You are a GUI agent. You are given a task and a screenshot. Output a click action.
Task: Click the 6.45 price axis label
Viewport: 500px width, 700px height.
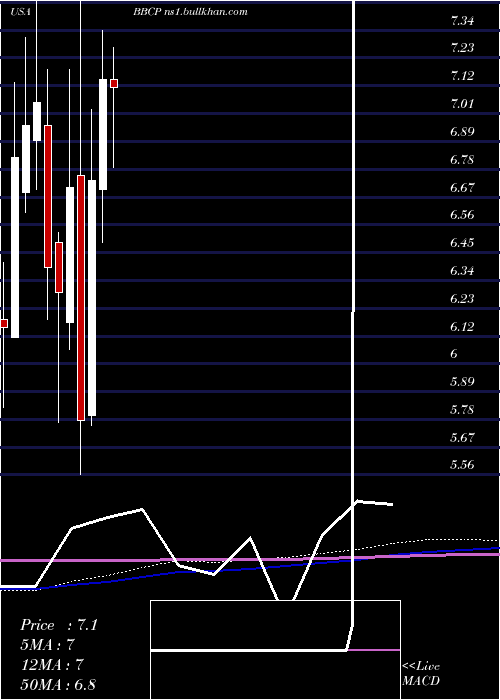(462, 243)
